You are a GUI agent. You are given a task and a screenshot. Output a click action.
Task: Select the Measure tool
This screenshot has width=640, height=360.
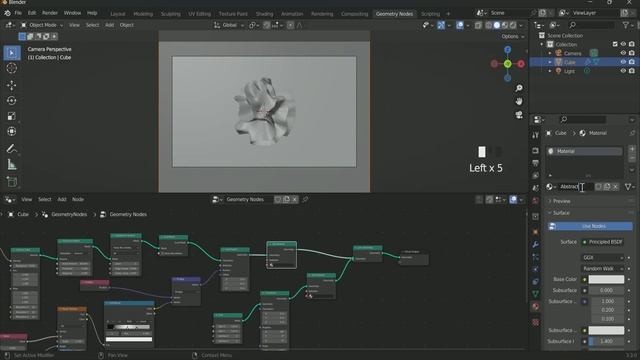(12, 164)
